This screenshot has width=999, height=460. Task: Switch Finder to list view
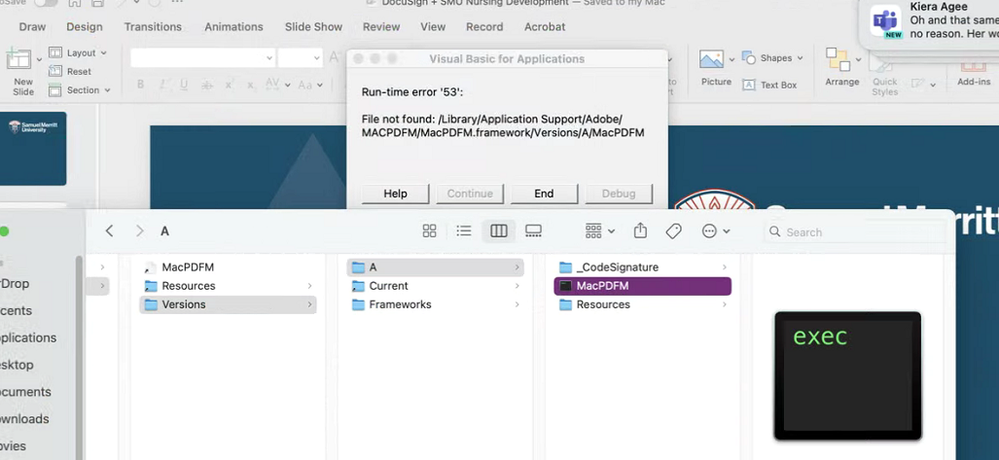click(x=464, y=231)
